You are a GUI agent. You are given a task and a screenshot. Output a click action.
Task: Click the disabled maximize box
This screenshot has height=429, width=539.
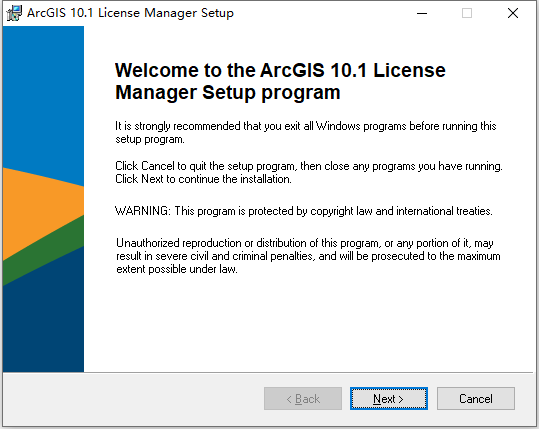[x=466, y=13]
